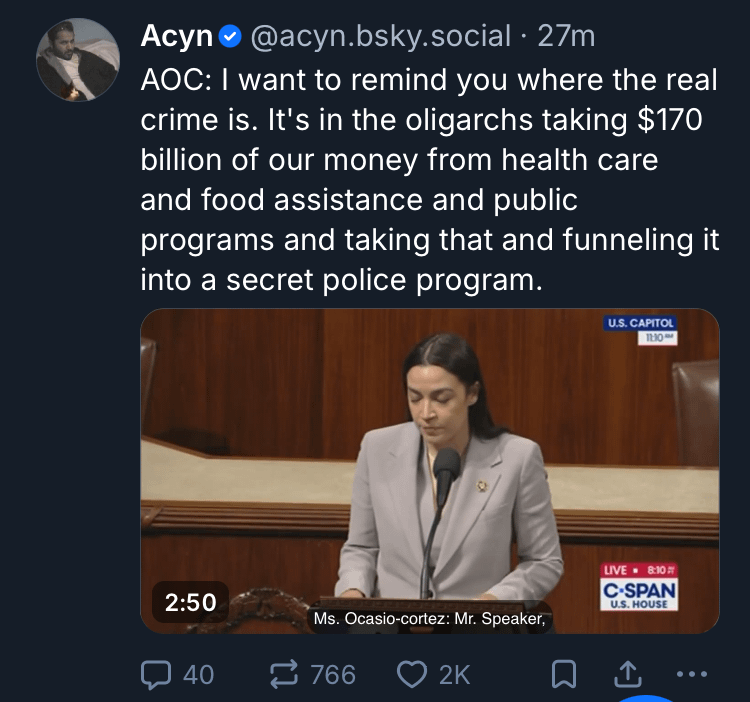Screen dimensions: 750x702
Task: Play the AOC House floor video
Action: [x=430, y=470]
